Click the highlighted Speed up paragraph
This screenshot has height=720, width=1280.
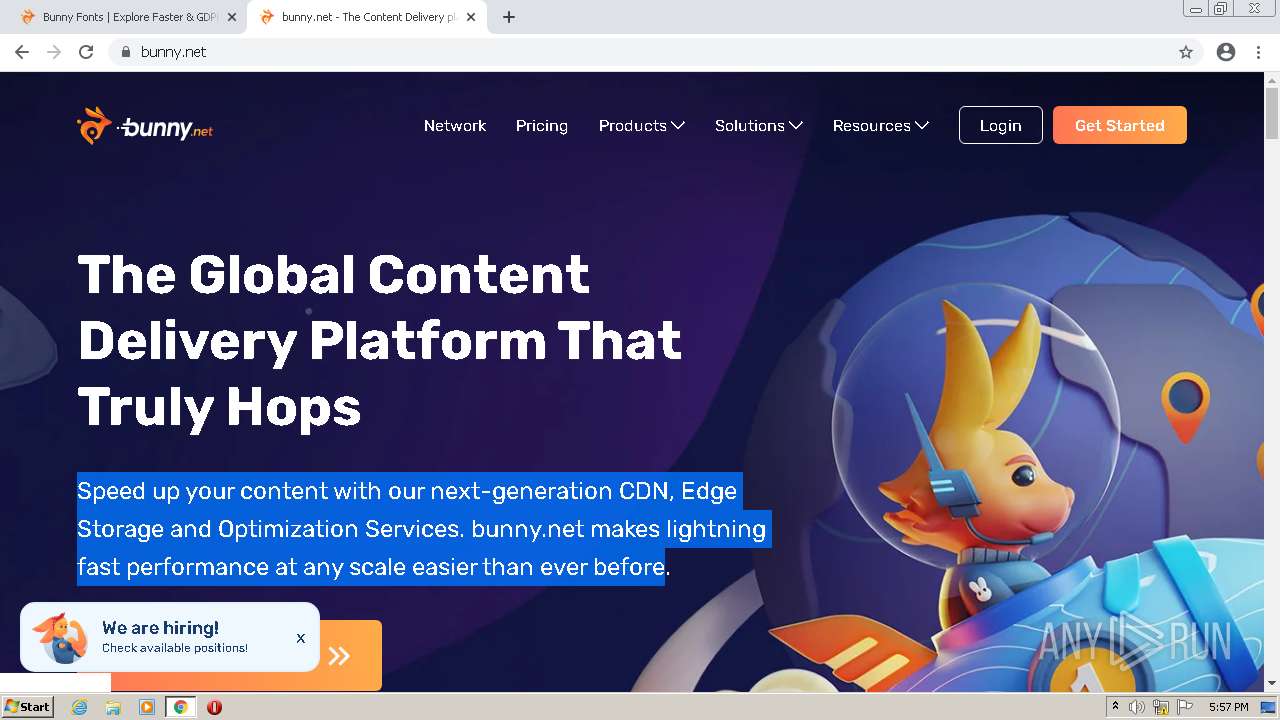pos(422,529)
